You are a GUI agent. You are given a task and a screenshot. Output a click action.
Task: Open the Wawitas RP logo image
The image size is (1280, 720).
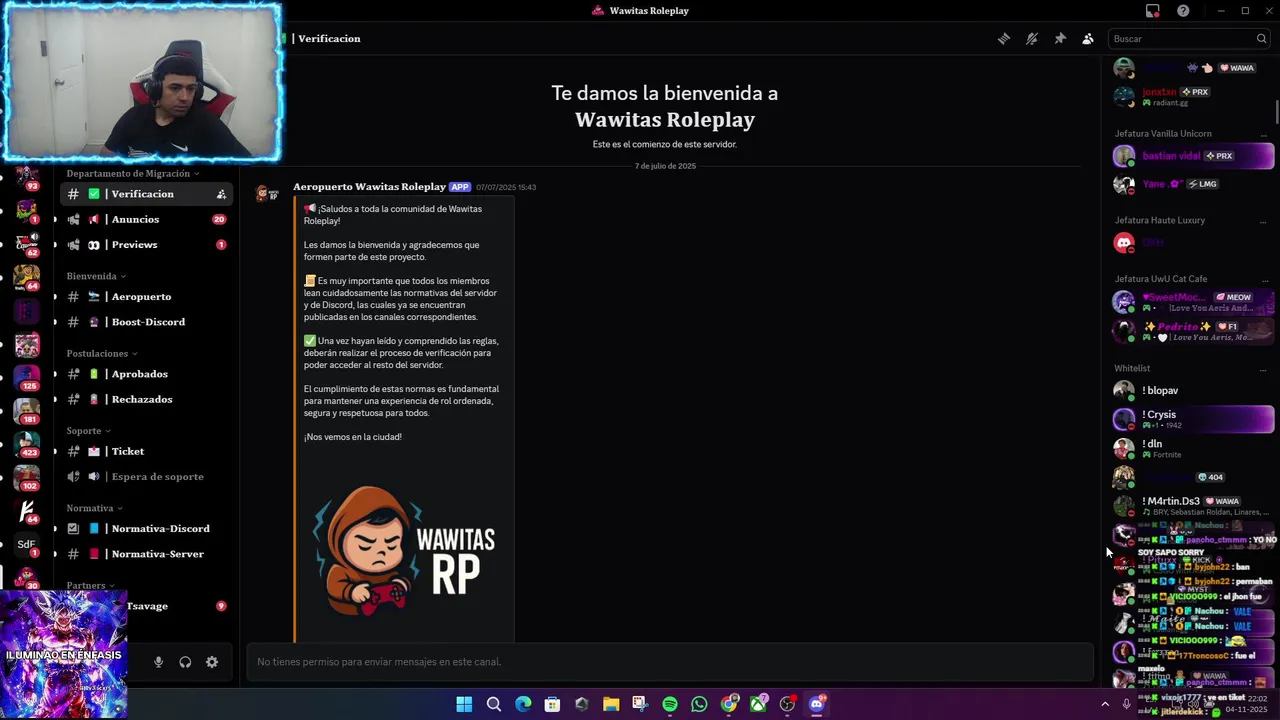[404, 552]
